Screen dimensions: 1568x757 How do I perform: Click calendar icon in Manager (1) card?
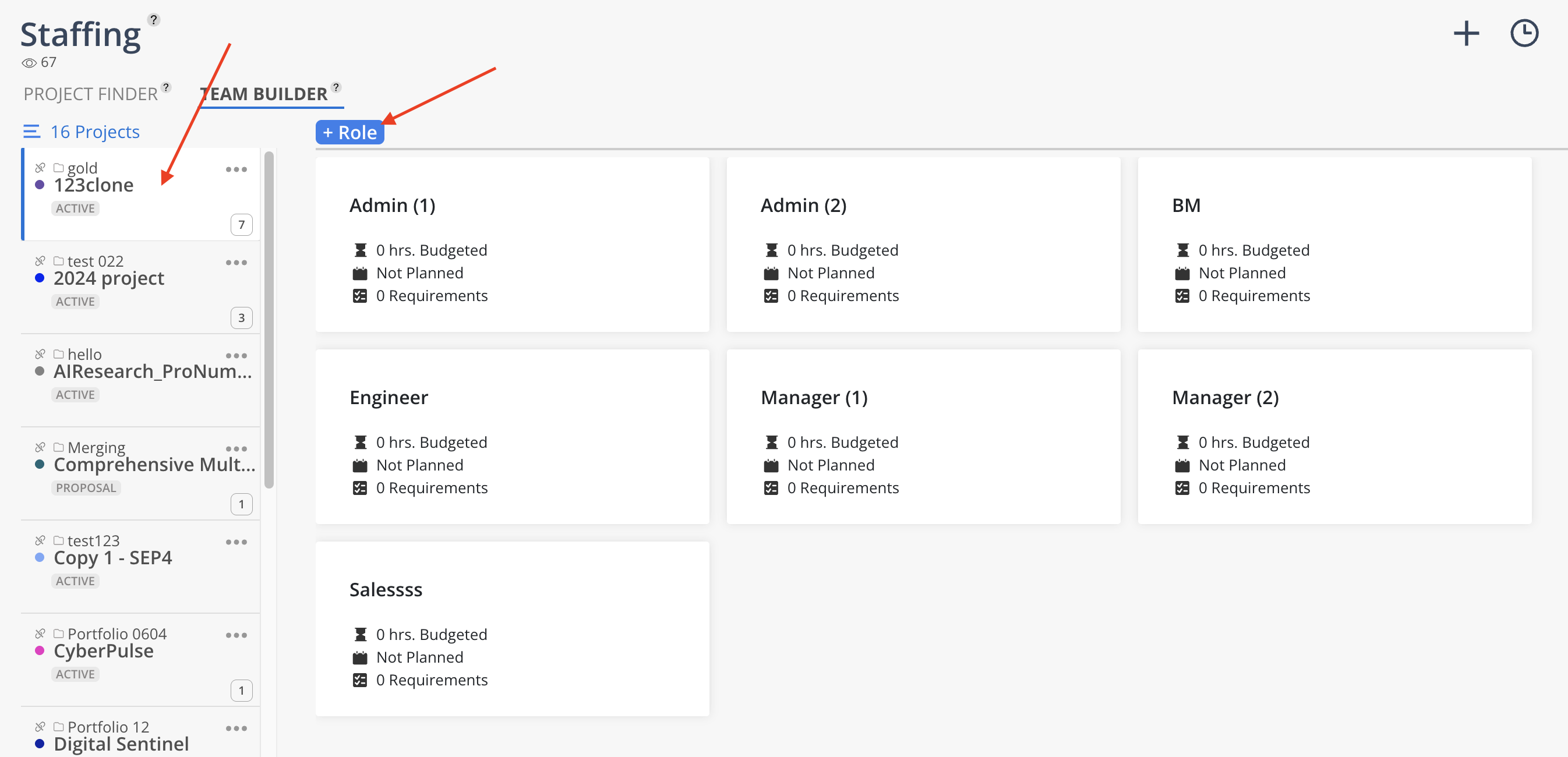[771, 465]
